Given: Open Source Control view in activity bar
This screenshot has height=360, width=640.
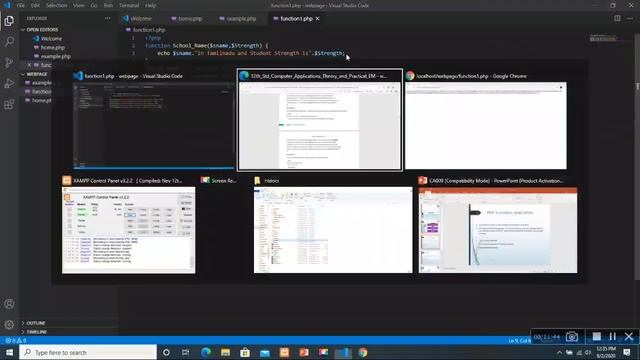Looking at the screenshot, I should tap(9, 62).
